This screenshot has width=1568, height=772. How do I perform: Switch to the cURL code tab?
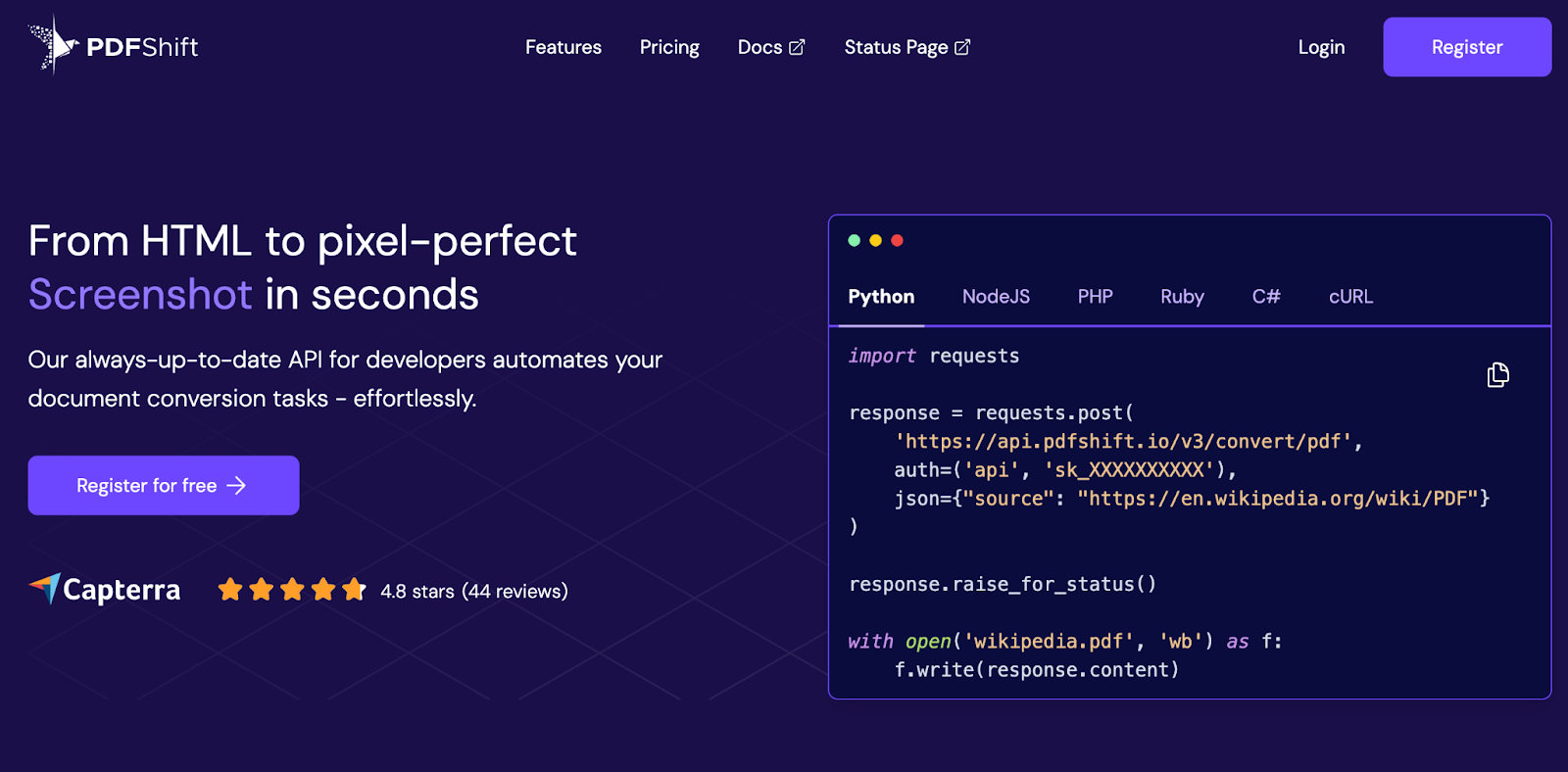tap(1350, 297)
